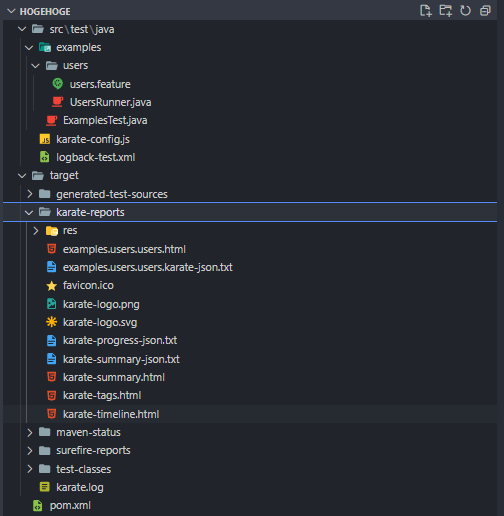Click the star icon beside favicon.ico
Screen dimensions: 504x516
(51, 285)
